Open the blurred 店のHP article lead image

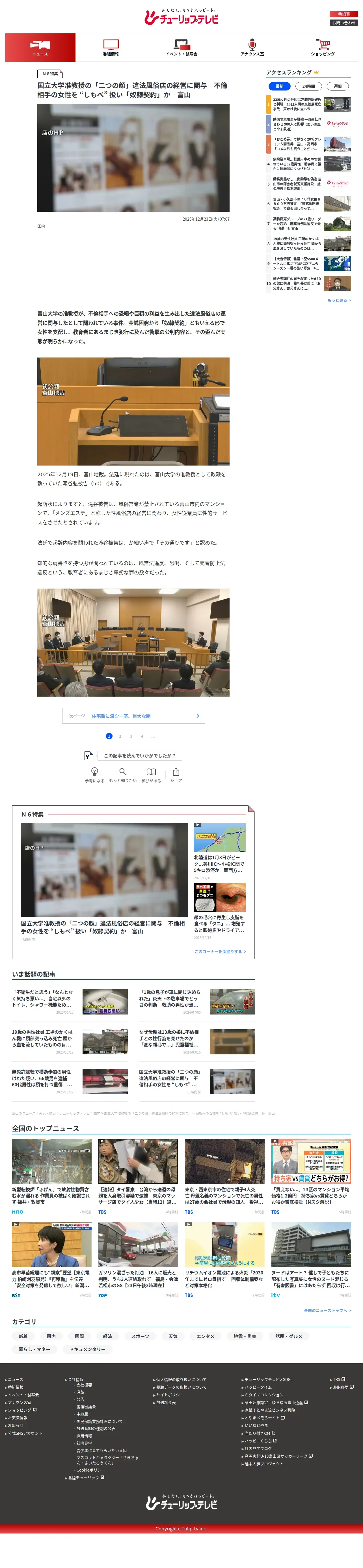[x=133, y=158]
